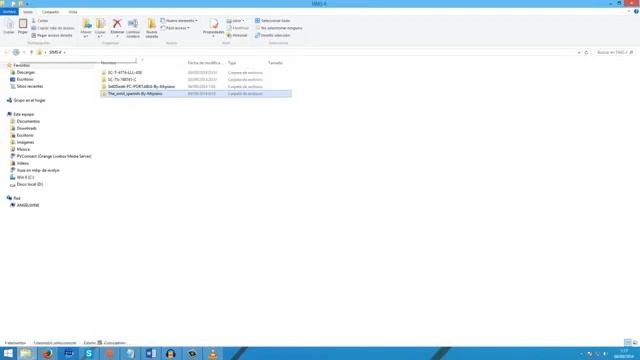Click the red X Eliminar icon
Viewport: 640px width, 360px height.
point(117,24)
